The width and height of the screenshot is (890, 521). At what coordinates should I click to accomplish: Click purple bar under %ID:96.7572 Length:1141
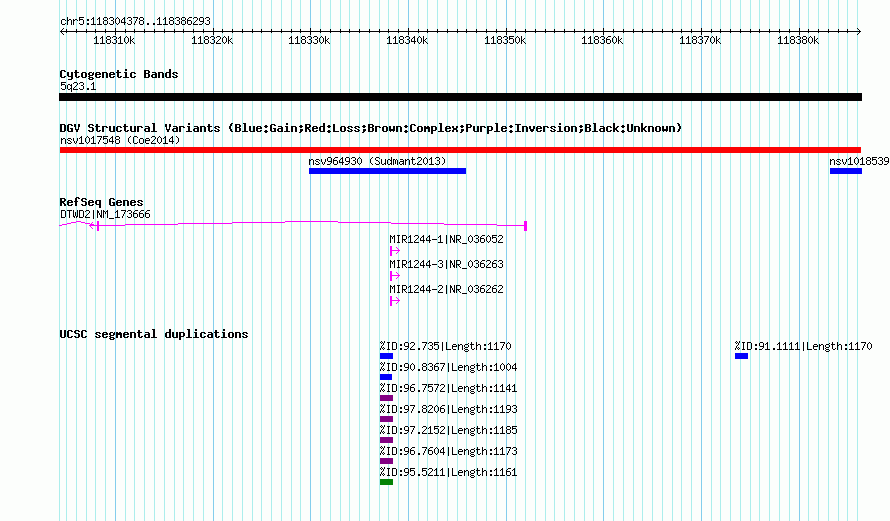(387, 398)
